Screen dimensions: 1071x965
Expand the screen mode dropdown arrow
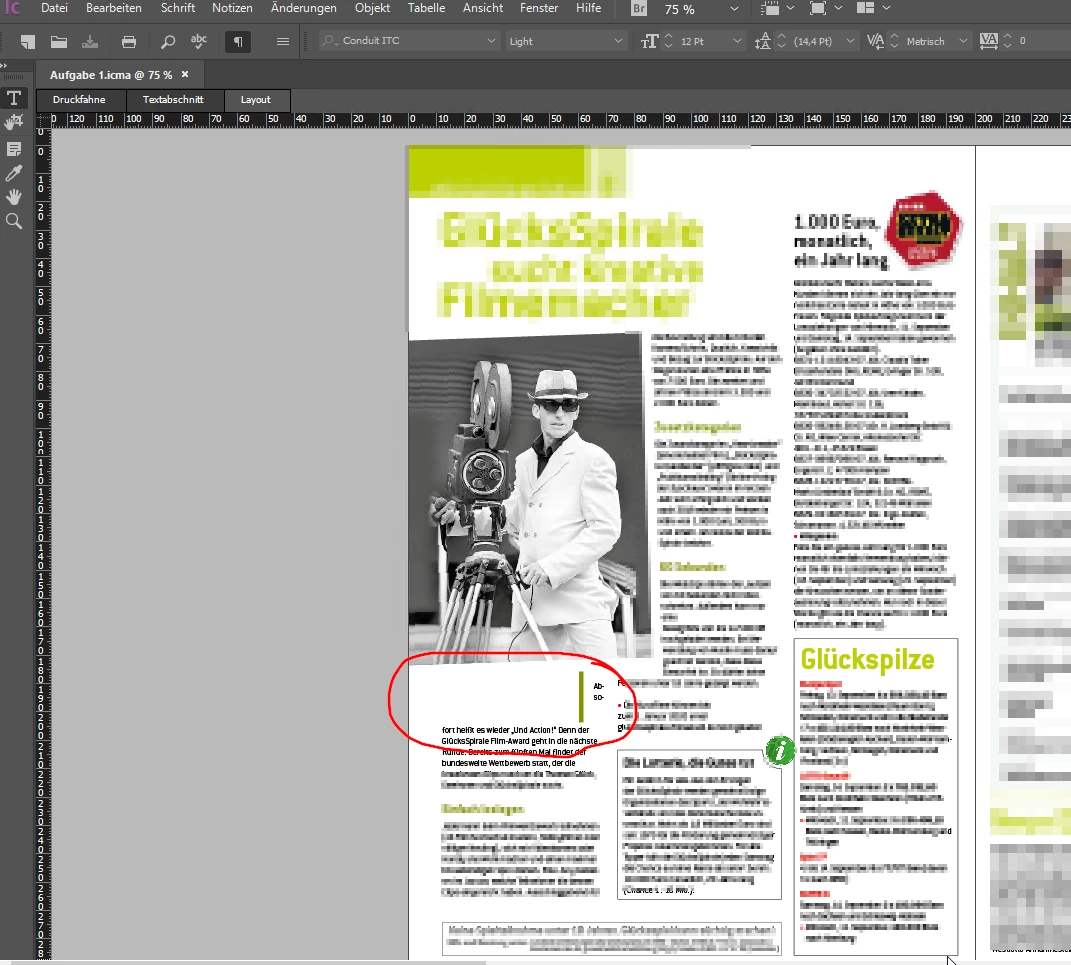pyautogui.click(x=838, y=8)
